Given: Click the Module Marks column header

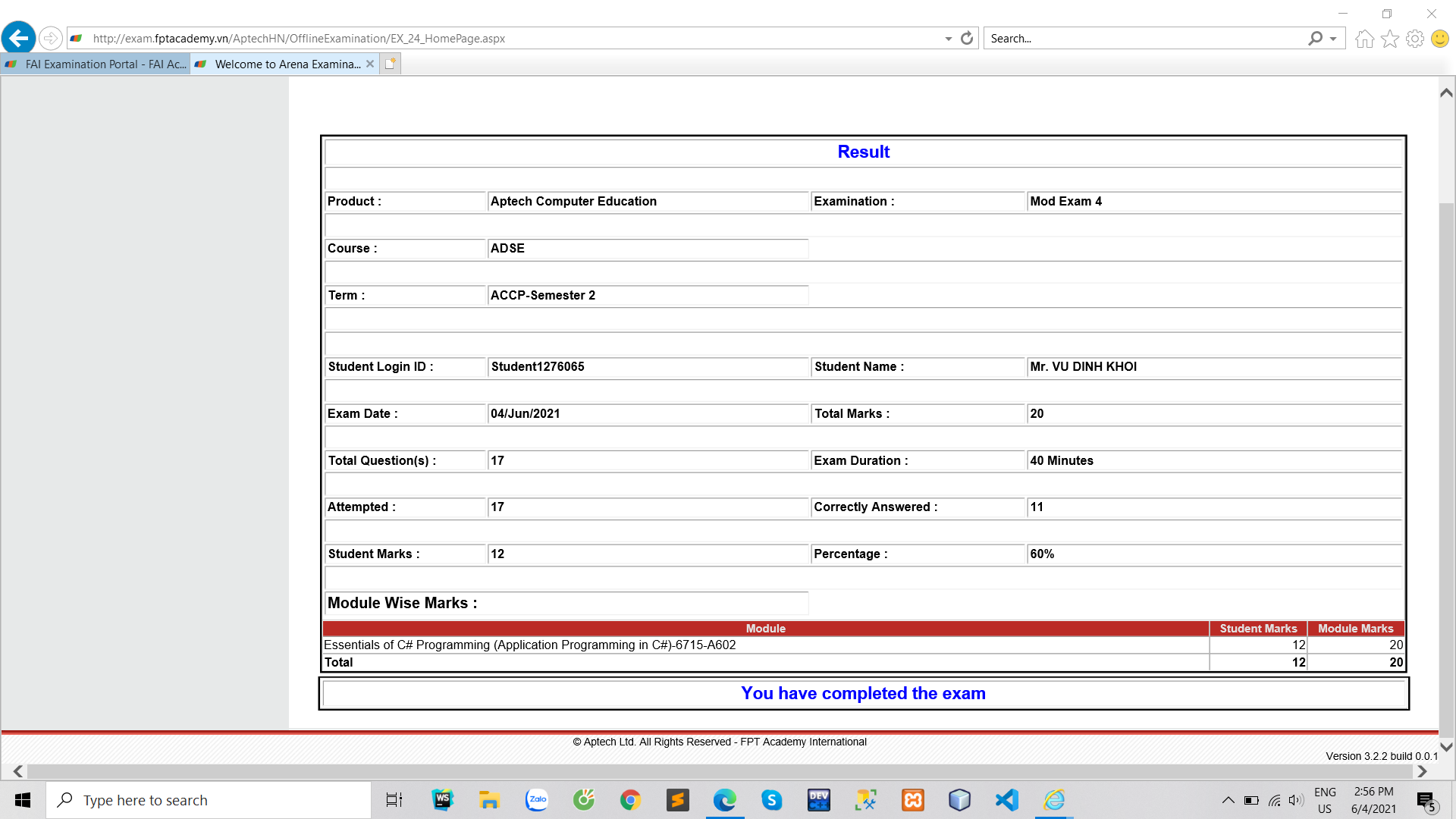Looking at the screenshot, I should (1356, 629).
